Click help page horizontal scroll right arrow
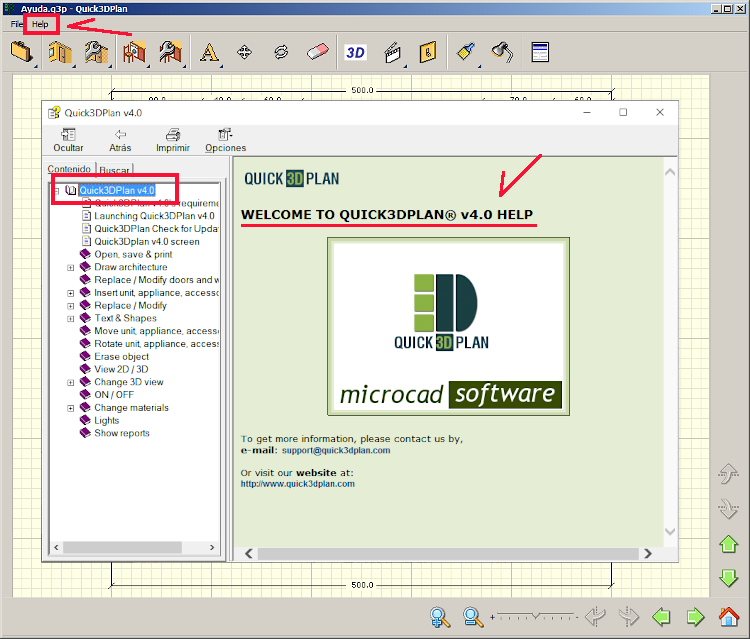Viewport: 750px width, 639px height. click(648, 553)
